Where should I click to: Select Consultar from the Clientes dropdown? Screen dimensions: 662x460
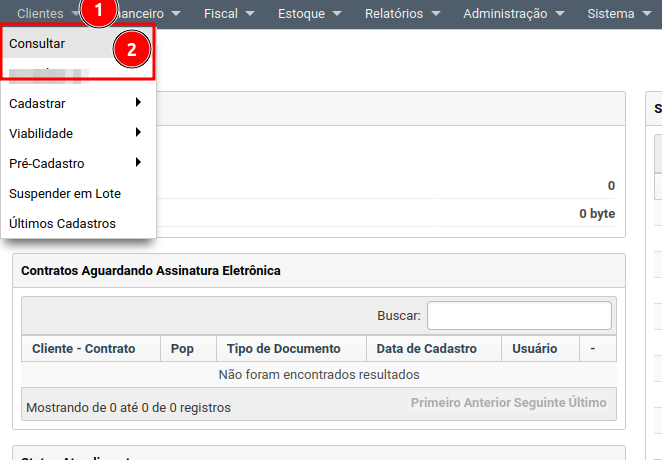coord(37,44)
